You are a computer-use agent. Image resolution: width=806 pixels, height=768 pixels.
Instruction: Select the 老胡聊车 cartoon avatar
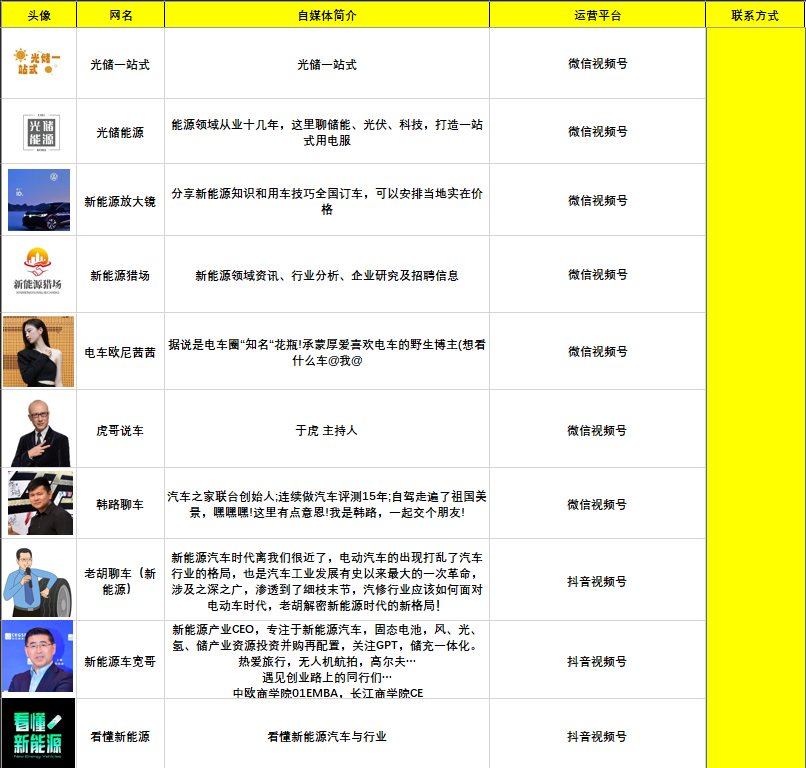[x=39, y=581]
